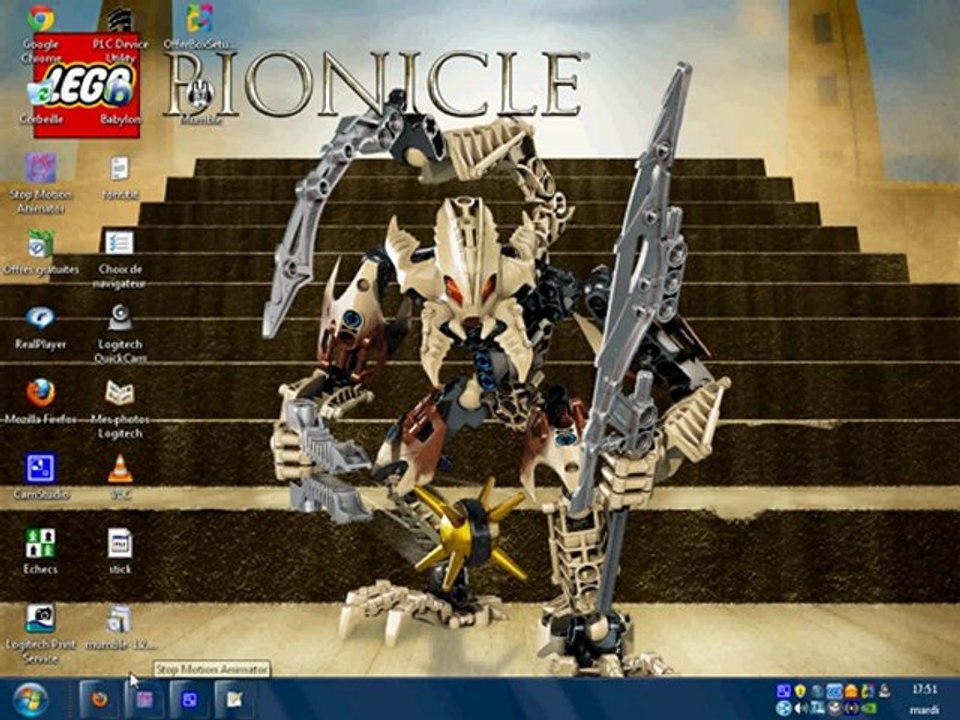Click the CamStudio system tray icon
Screen dimensions: 960x720
tap(784, 691)
